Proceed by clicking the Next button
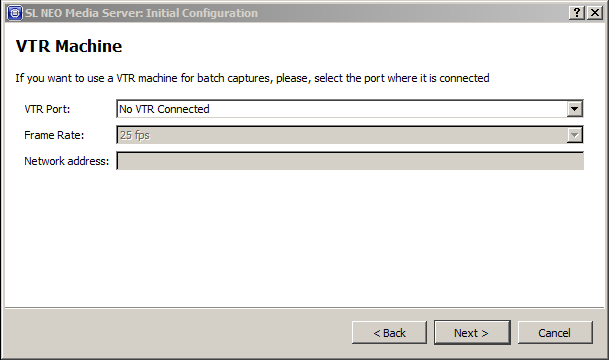 coord(472,333)
